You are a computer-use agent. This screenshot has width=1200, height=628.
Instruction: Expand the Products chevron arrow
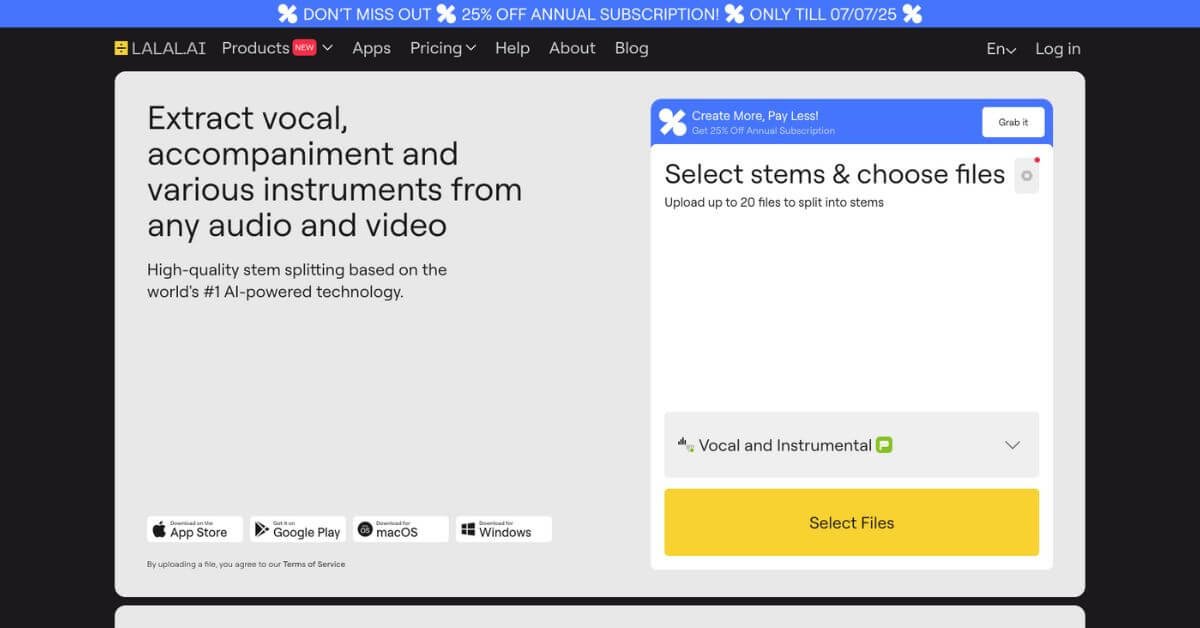tap(328, 48)
